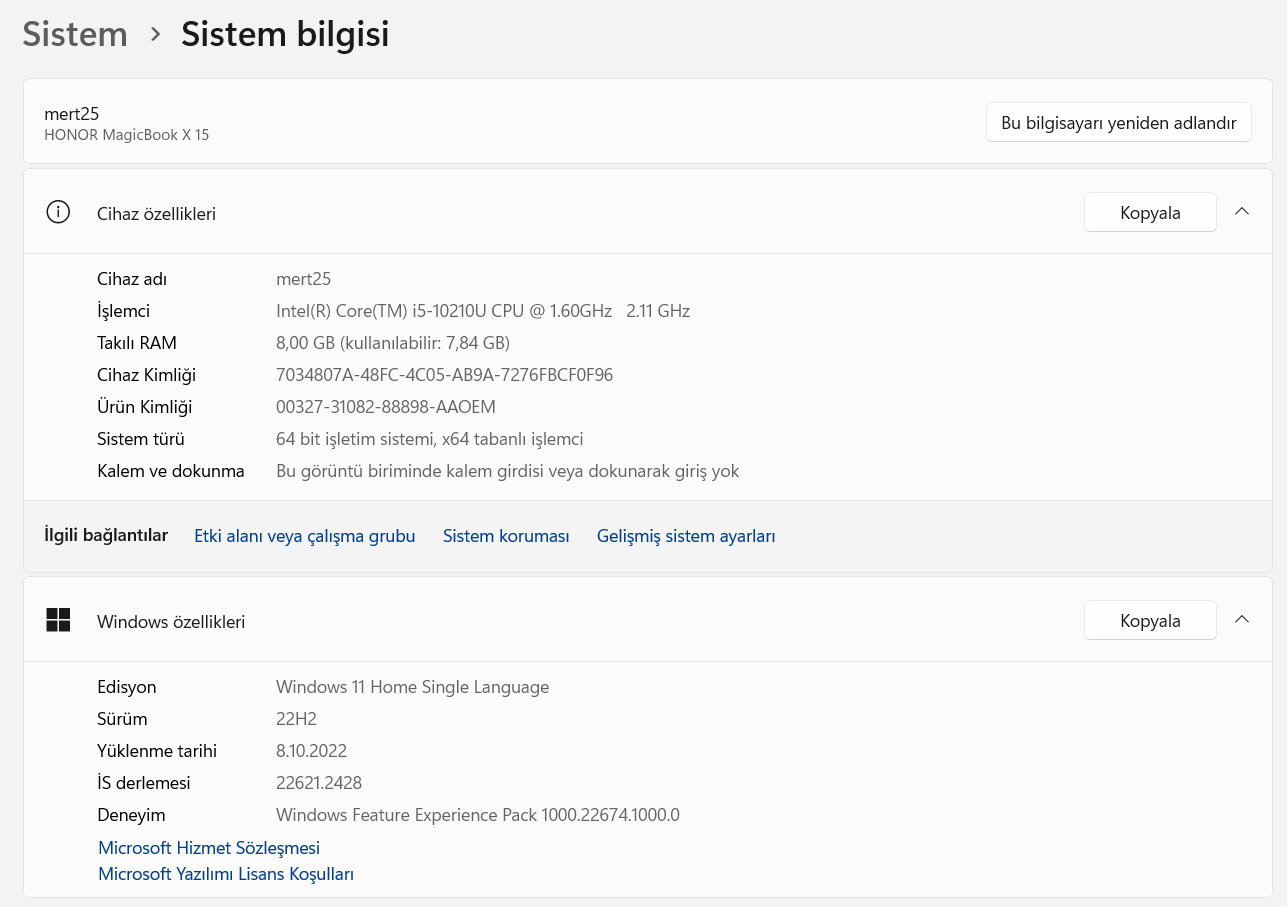
Task: Click the build number 22621.2428
Action: [319, 783]
